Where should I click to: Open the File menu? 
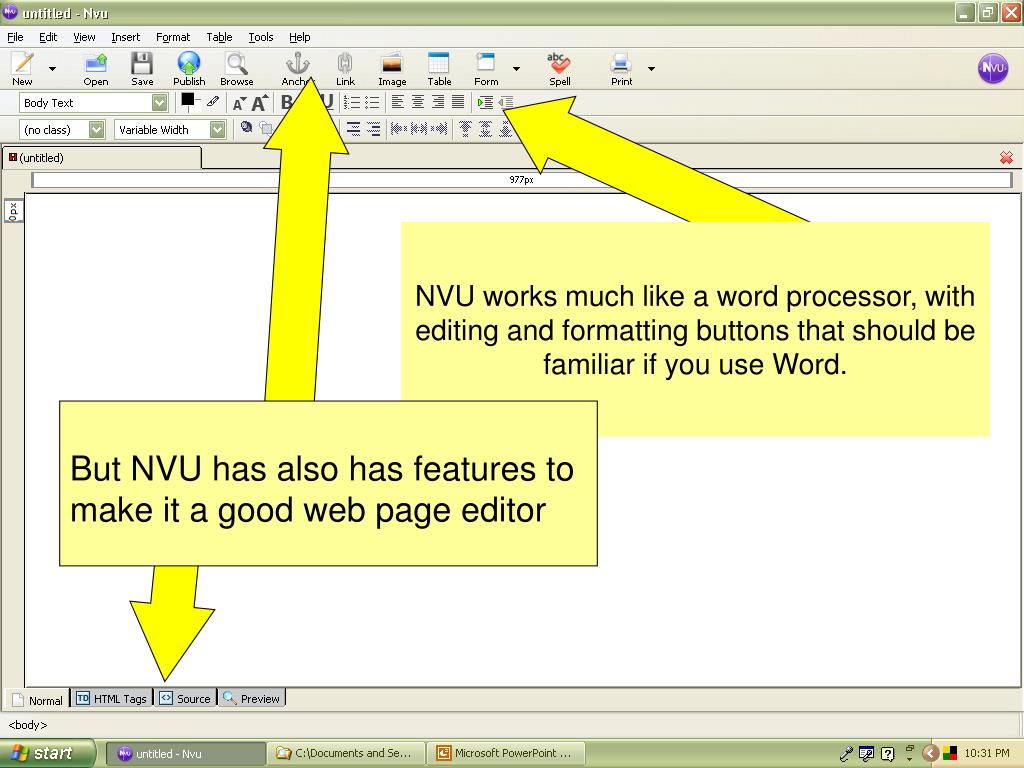[15, 37]
